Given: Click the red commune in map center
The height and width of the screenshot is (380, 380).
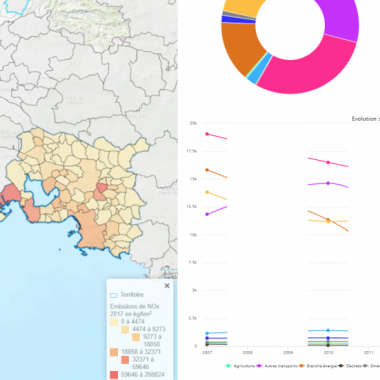Looking at the screenshot, I should click(x=100, y=192).
